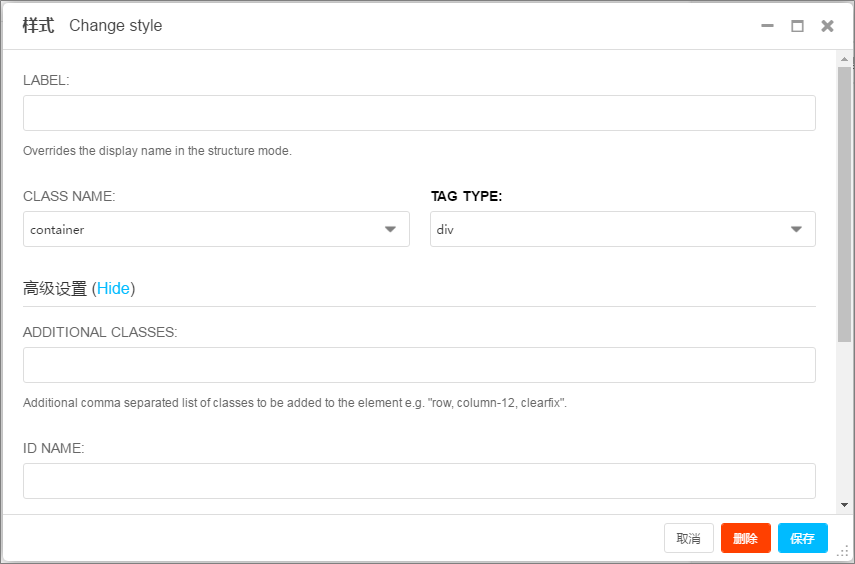This screenshot has height=564, width=855.
Task: Close the Change style dialog
Action: click(827, 26)
